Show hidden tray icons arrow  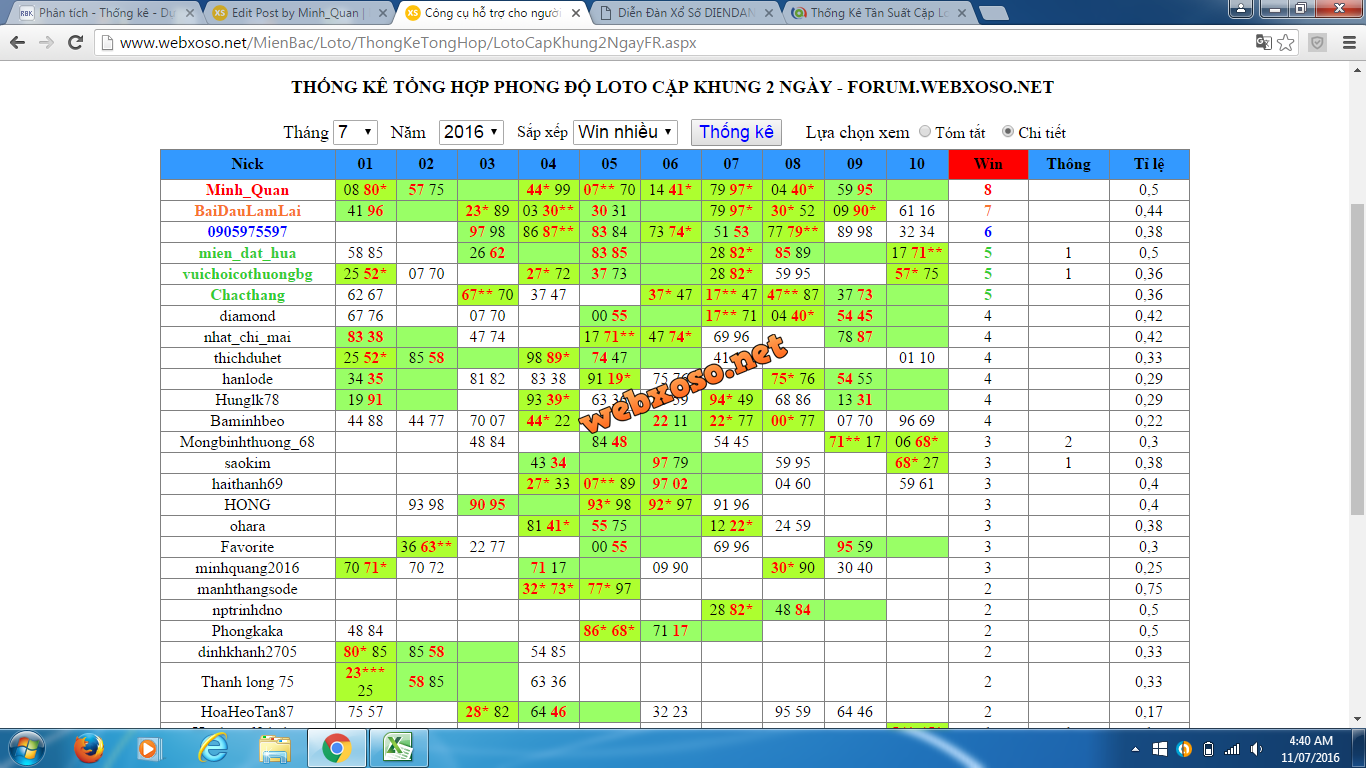pyautogui.click(x=1136, y=749)
